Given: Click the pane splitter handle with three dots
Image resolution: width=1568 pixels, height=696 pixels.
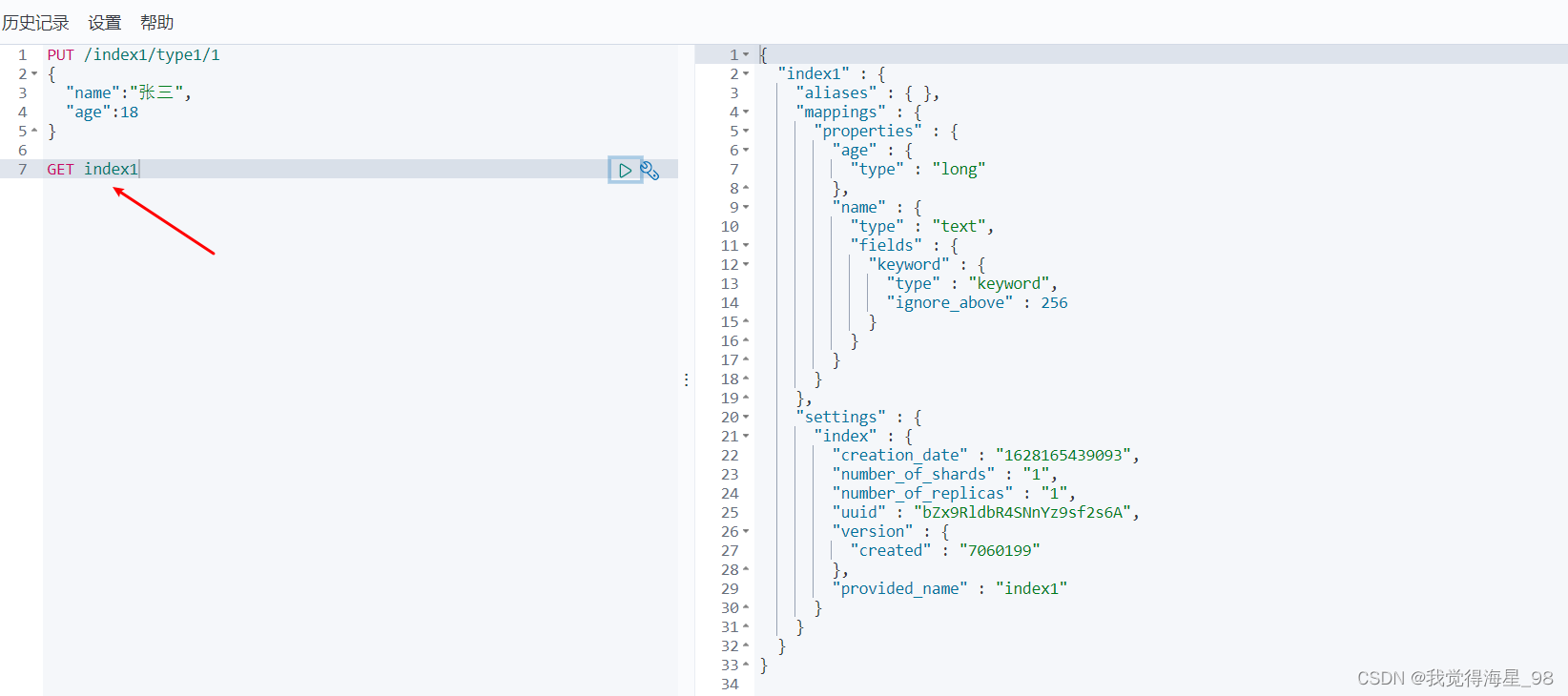Looking at the screenshot, I should 686,379.
